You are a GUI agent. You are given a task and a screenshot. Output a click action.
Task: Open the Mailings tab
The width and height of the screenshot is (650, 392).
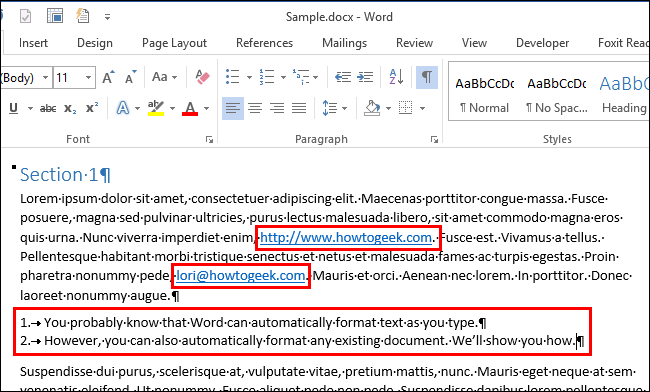(x=344, y=43)
